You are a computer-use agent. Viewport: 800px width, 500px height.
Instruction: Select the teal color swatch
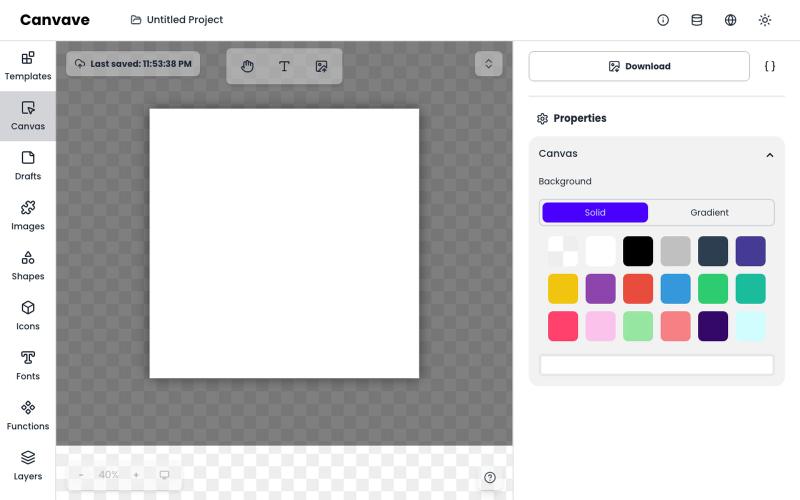(x=751, y=289)
